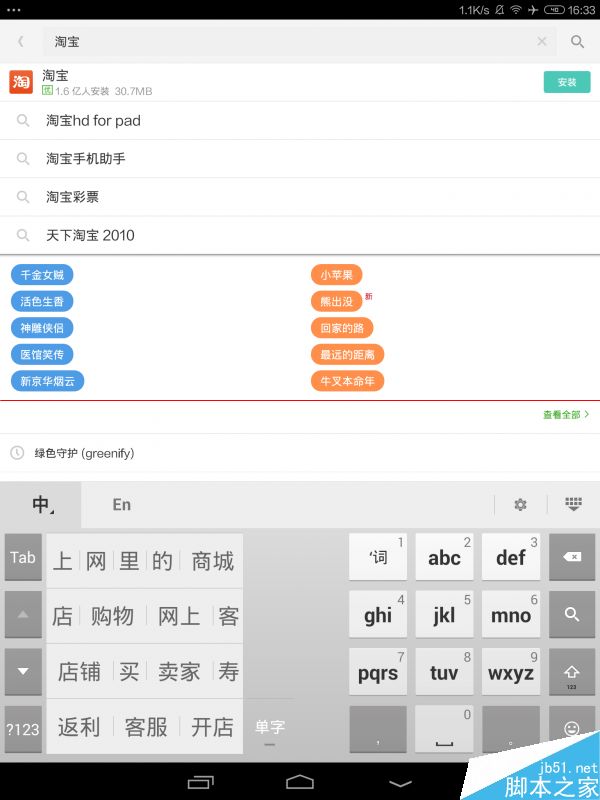Open the emoji smiley key
The image size is (600, 800).
[x=572, y=730]
